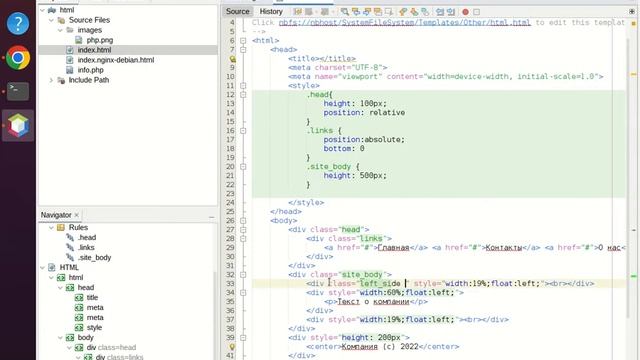Viewport: 640px width, 360px height.
Task: Select php.png in project tree
Action: [x=100, y=40]
